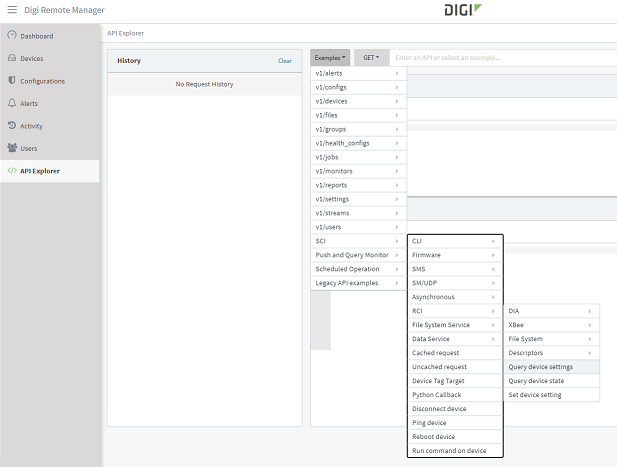Click the Dashboard gauge icon

12,35
